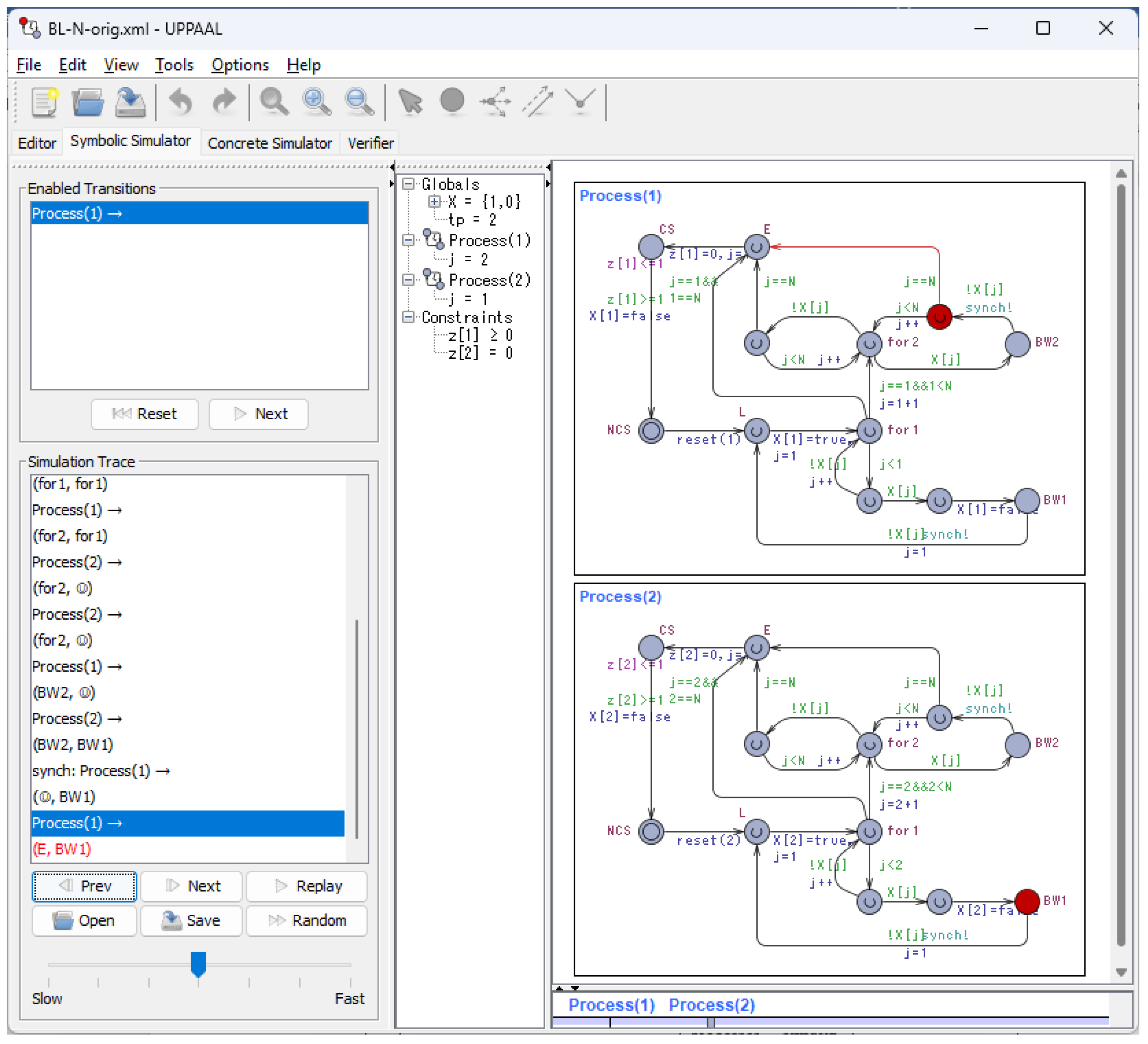
Task: Click the New document toolbar icon
Action: point(44,102)
